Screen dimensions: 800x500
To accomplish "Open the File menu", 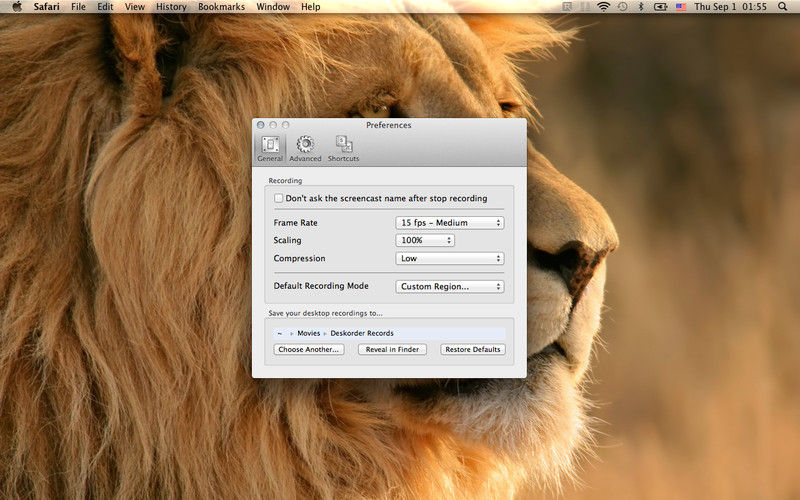I will point(78,7).
